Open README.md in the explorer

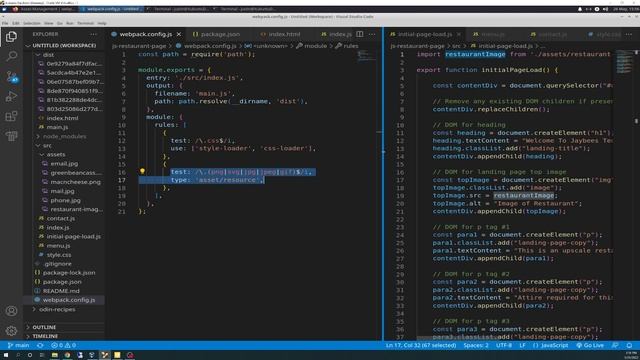(61, 291)
